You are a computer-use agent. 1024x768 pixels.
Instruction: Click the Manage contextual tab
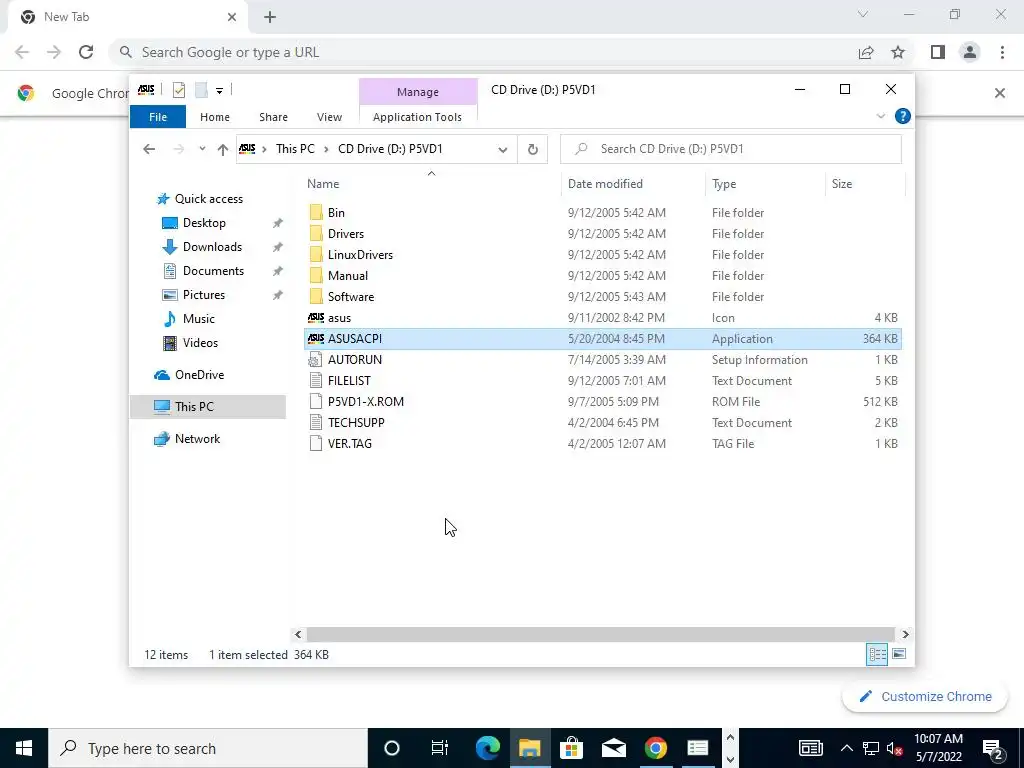pos(418,92)
